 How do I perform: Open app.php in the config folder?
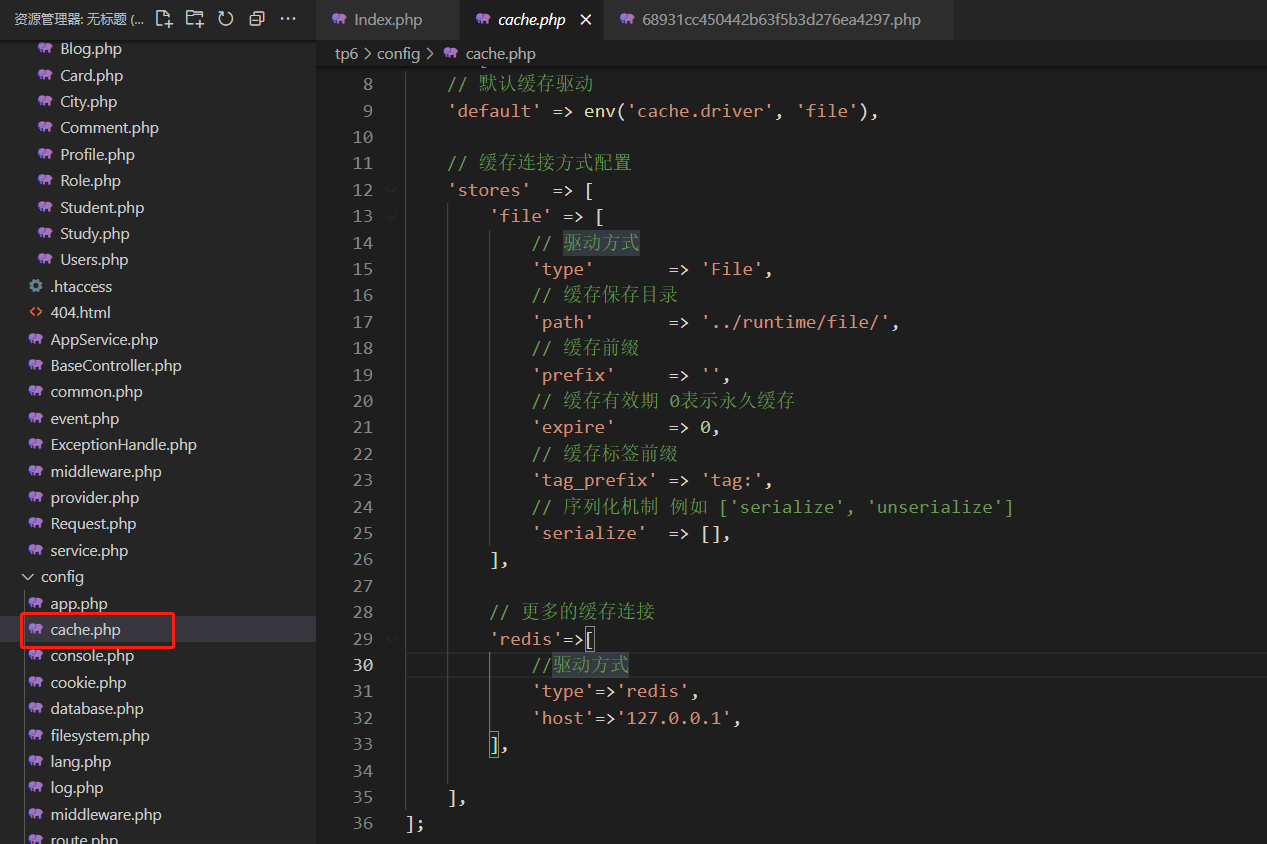click(x=79, y=603)
